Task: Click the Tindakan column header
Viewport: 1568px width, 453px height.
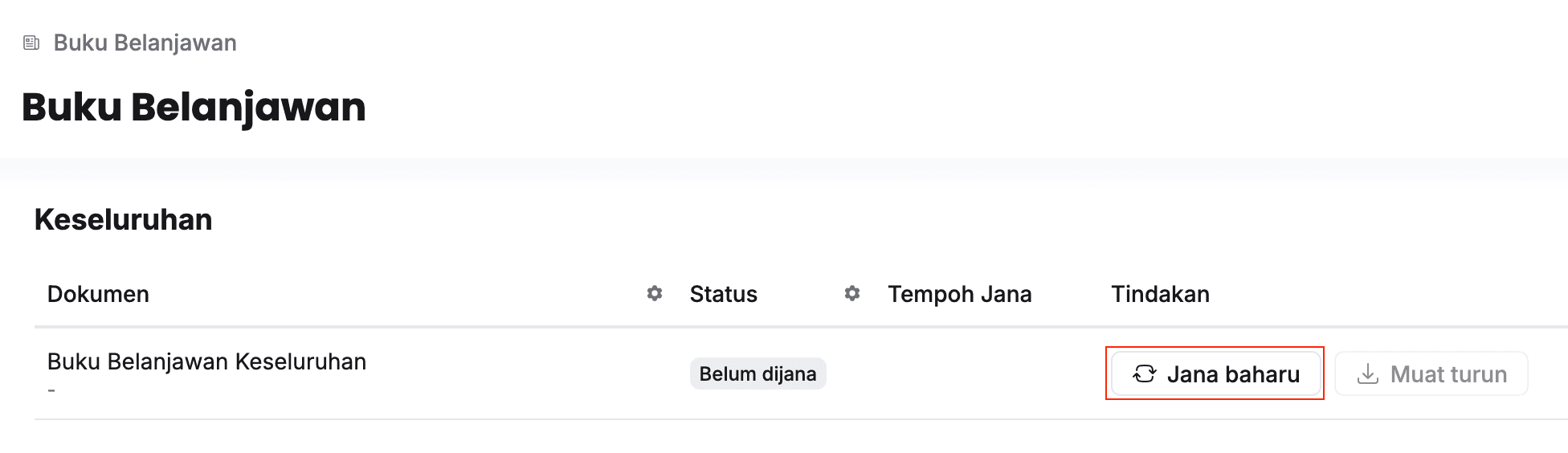Action: pyautogui.click(x=1160, y=294)
